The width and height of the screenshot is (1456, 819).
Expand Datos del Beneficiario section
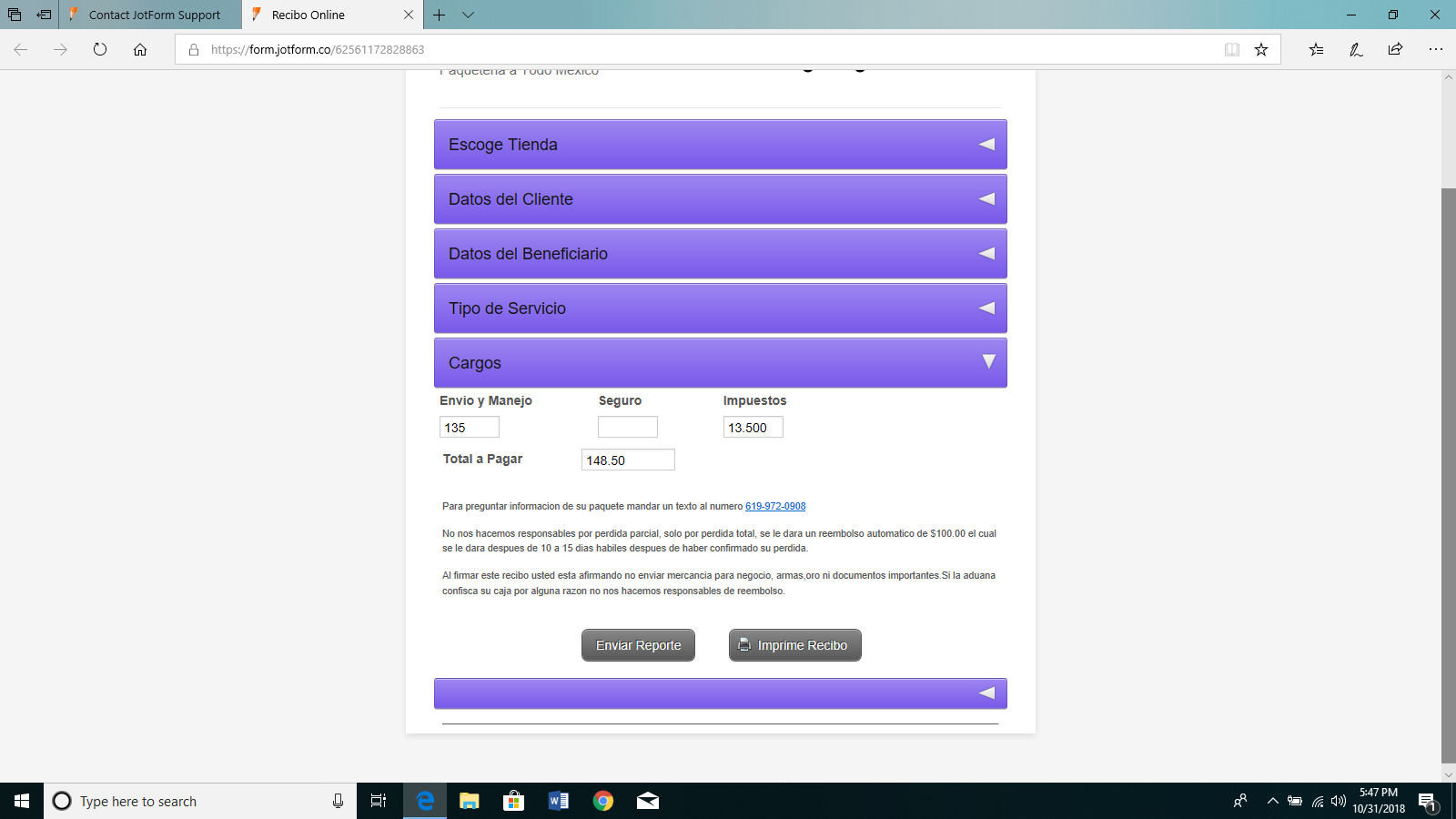point(720,254)
